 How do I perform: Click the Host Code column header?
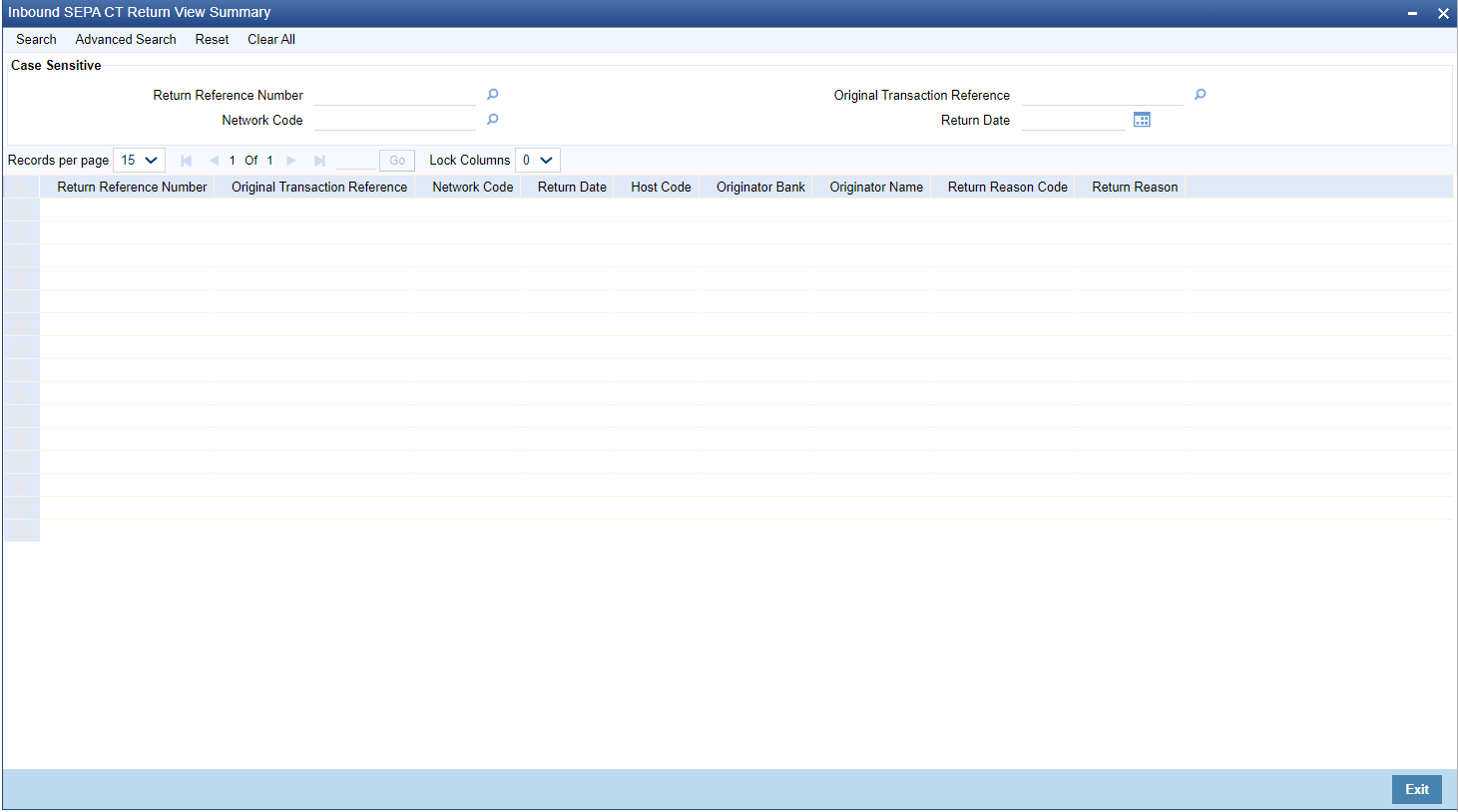[661, 188]
